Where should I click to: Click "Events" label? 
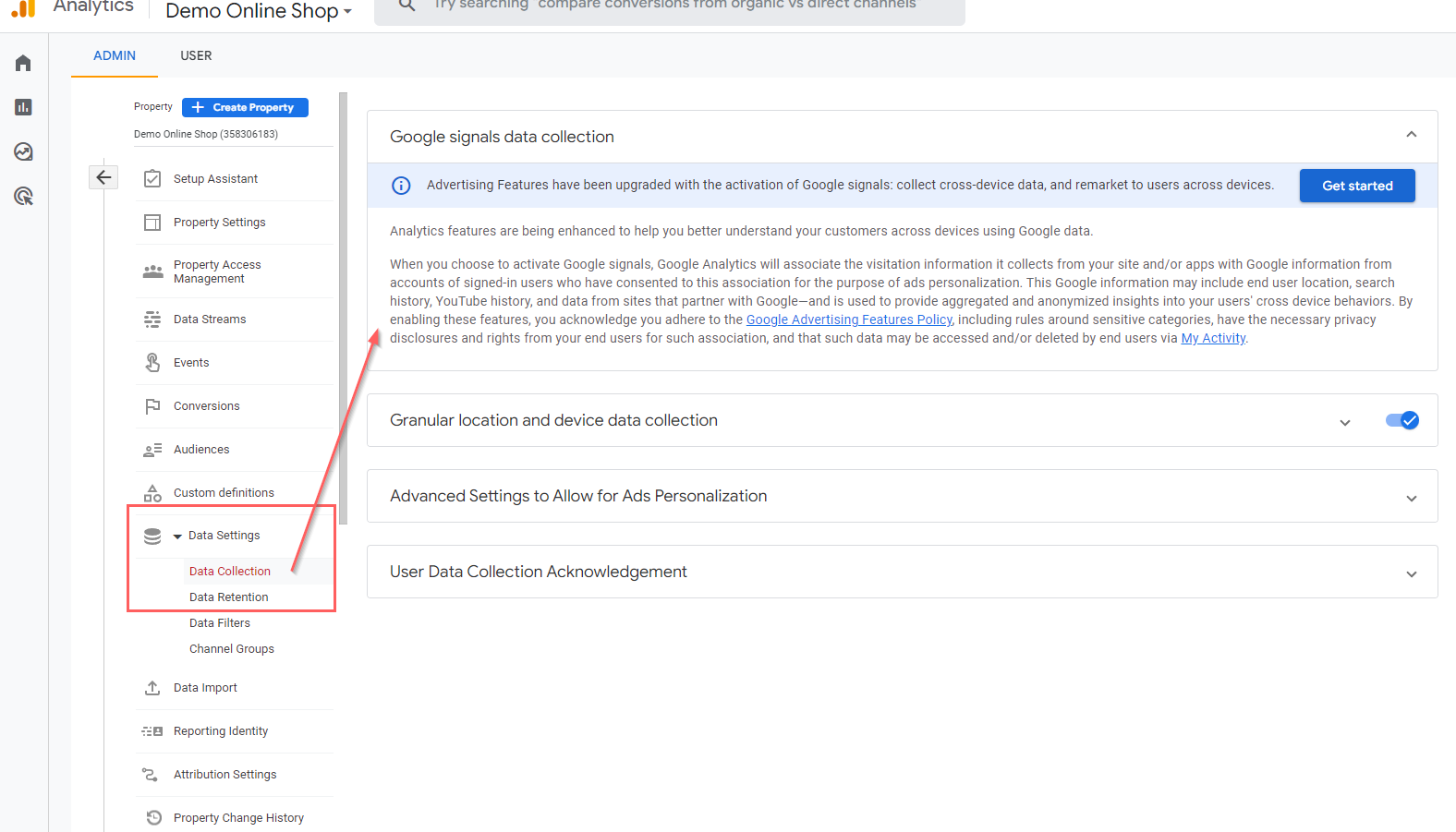coord(191,363)
